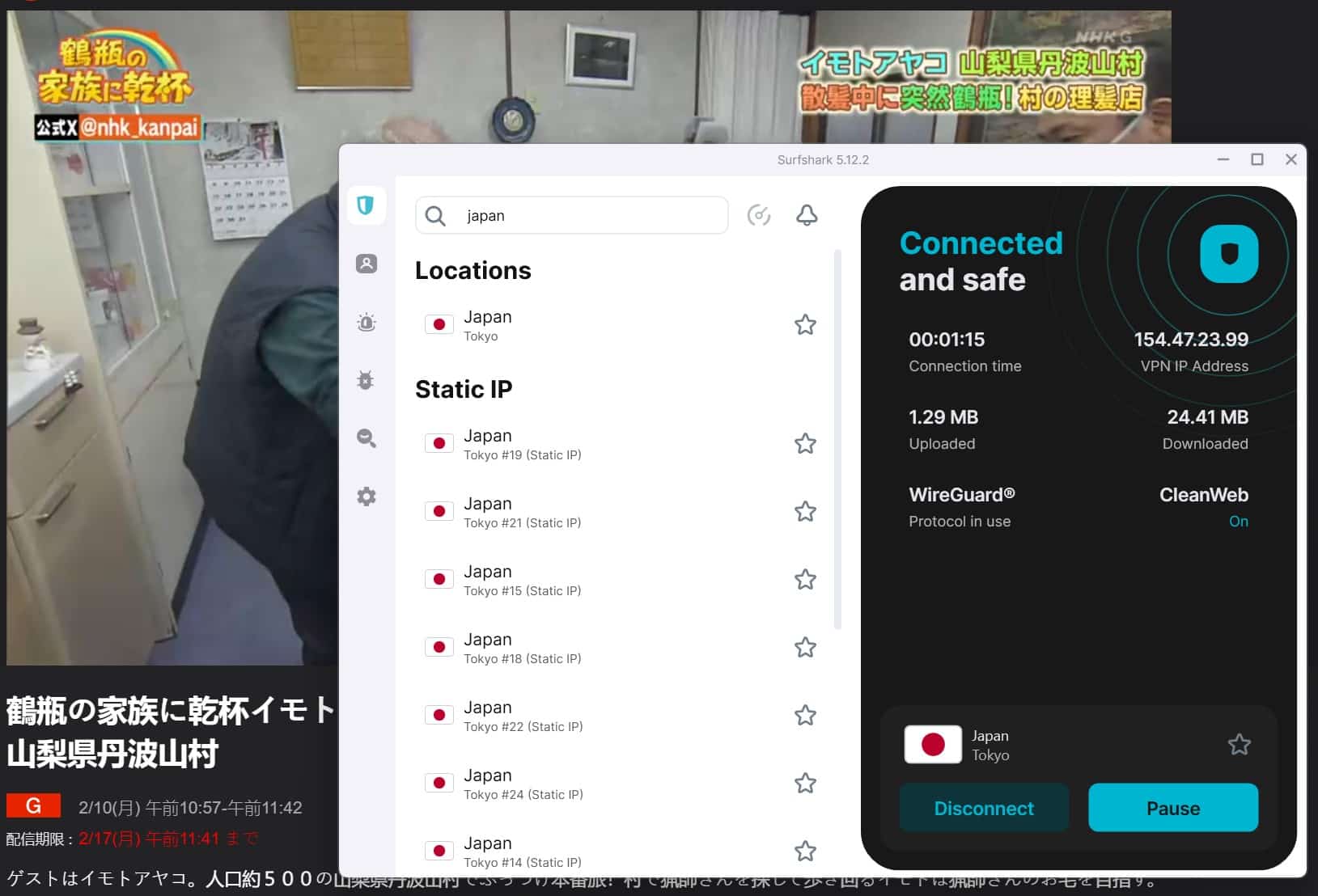Screen dimensions: 1318x896
Task: Click the Pause button
Action: pos(1172,808)
